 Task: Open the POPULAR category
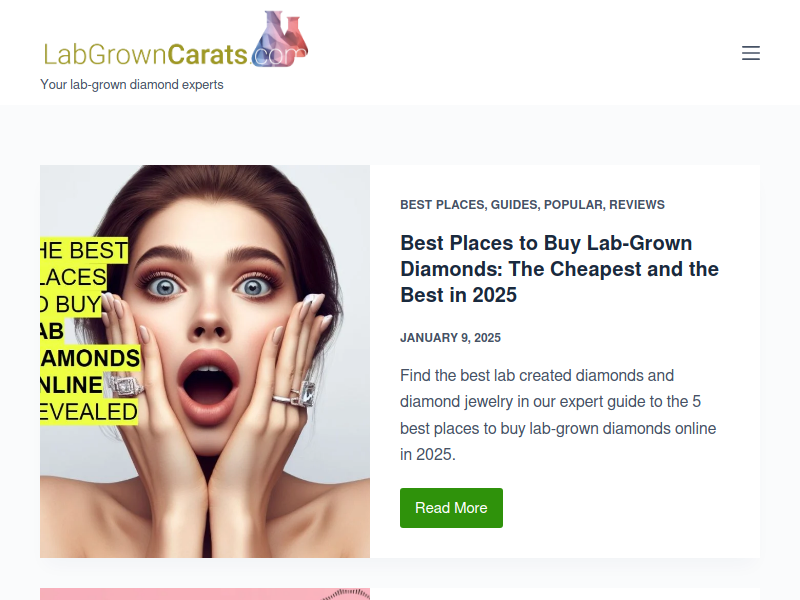[x=573, y=205]
